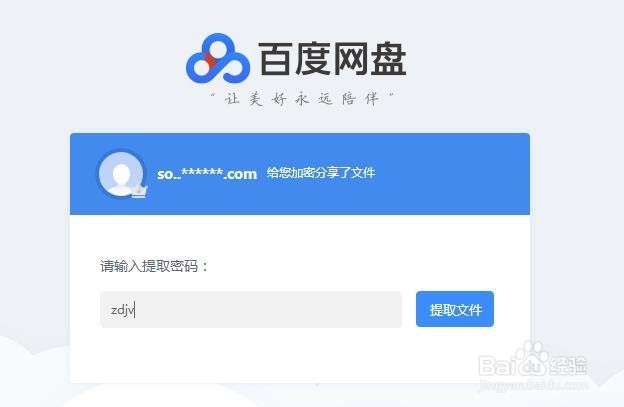Image resolution: width=624 pixels, height=407 pixels.
Task: Click the 盘 character in the title logo
Action: click(x=389, y=59)
